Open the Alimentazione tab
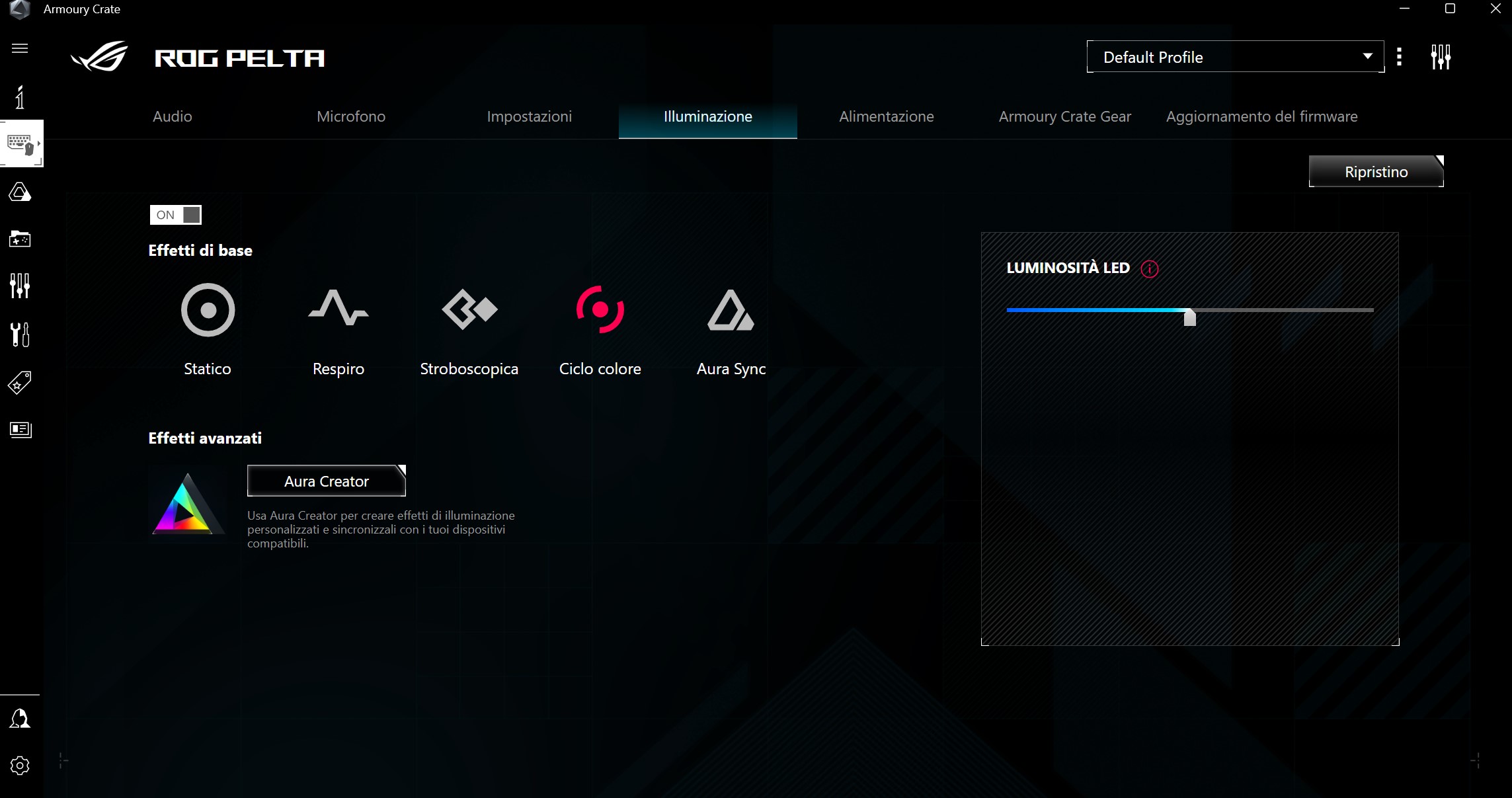The height and width of the screenshot is (798, 1512). [887, 116]
